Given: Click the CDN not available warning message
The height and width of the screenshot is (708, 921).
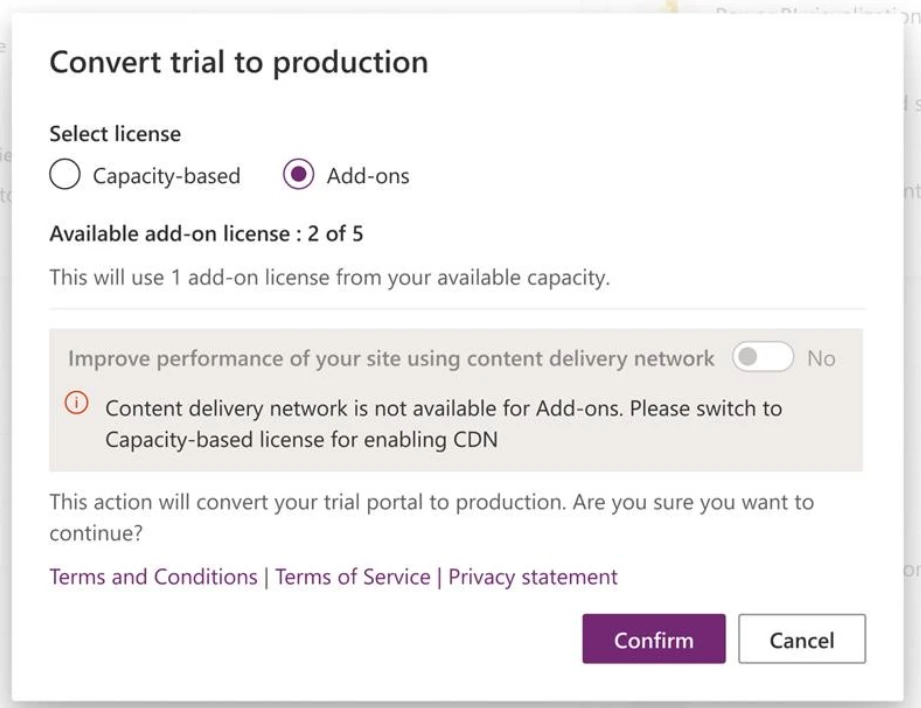Looking at the screenshot, I should tap(443, 424).
